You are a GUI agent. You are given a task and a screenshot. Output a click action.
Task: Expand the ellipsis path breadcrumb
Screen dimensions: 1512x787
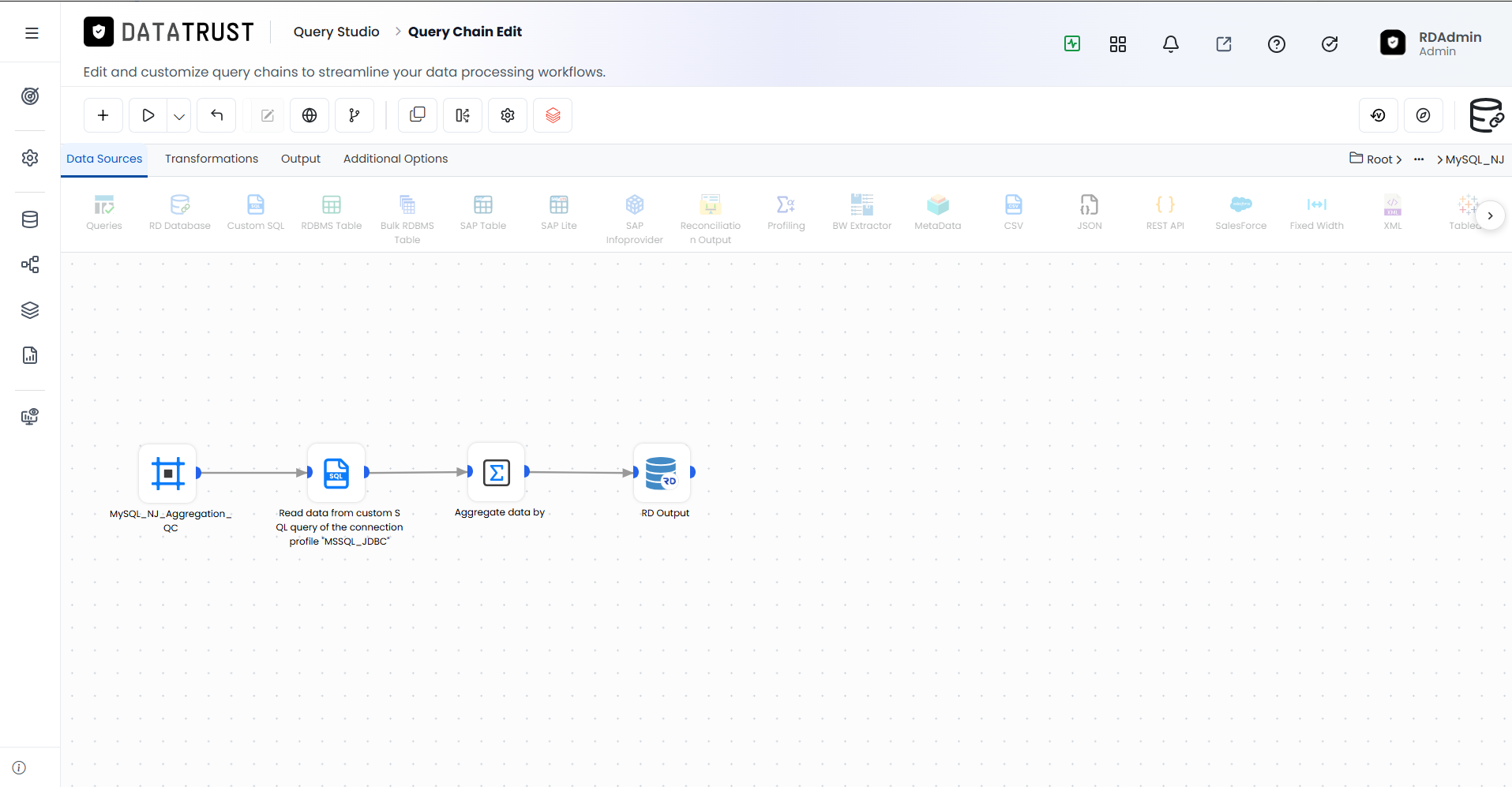[1419, 159]
